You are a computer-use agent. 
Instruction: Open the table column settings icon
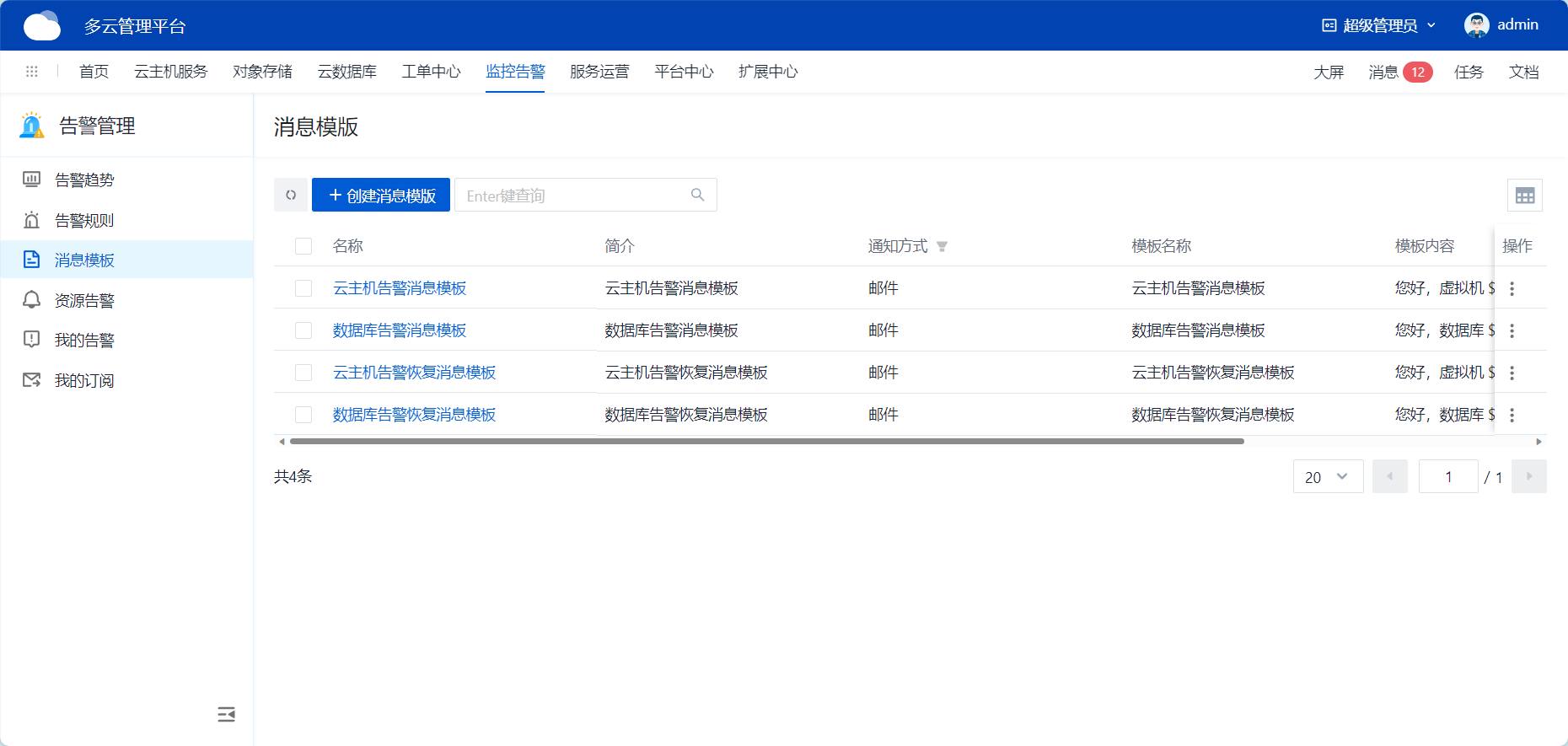(1524, 196)
